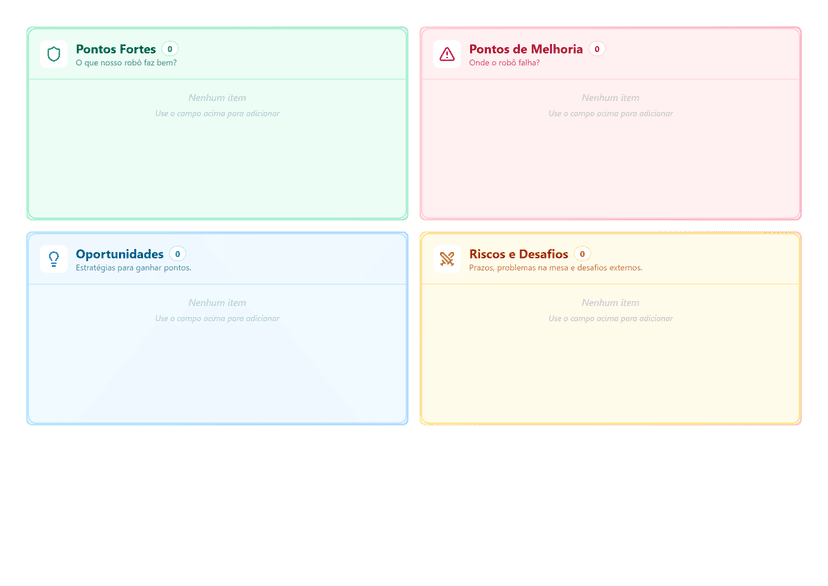The width and height of the screenshot is (828, 586).
Task: Click the lightbulb icon on Oportunidades
Action: [53, 259]
